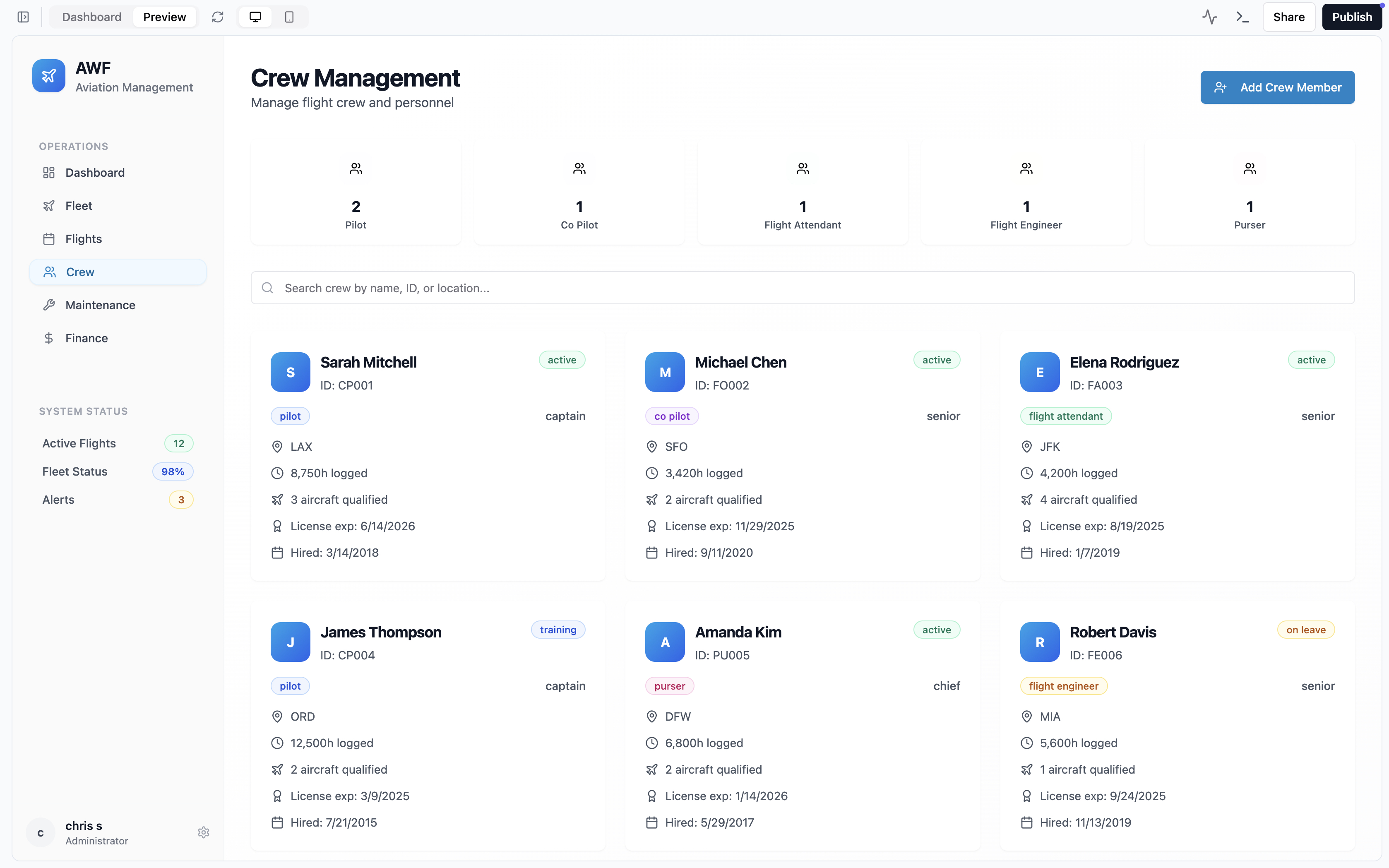The width and height of the screenshot is (1389, 868).
Task: Click Sarah Mitchell's avatar tile
Action: [x=291, y=372]
